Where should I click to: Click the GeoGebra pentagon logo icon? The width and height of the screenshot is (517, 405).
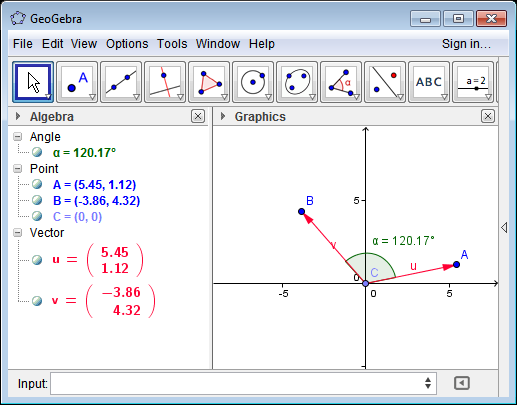click(18, 18)
